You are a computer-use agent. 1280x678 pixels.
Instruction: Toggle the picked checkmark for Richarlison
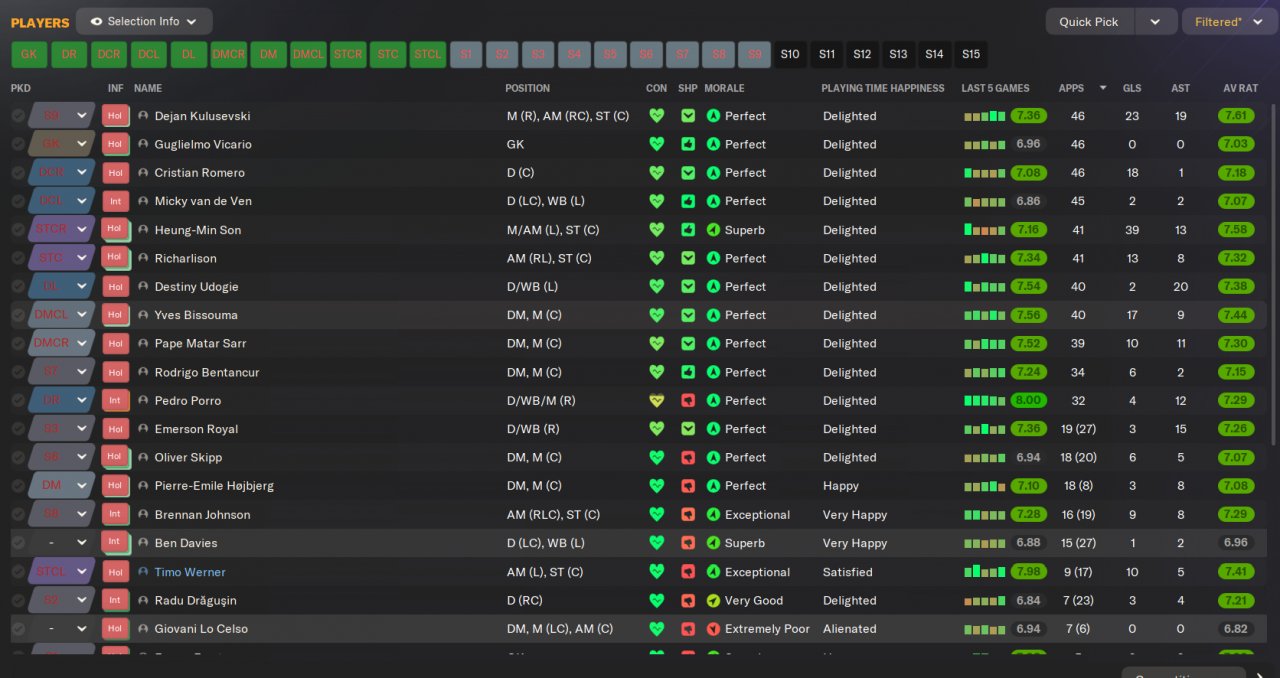click(x=18, y=258)
